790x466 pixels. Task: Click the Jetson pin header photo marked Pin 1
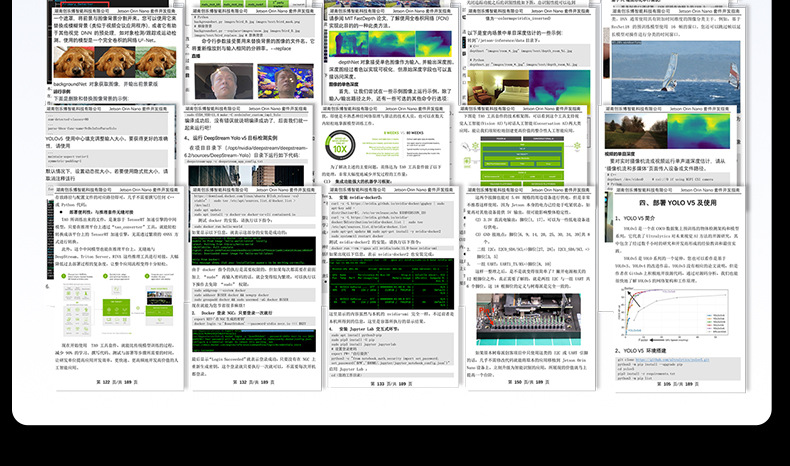click(x=528, y=319)
